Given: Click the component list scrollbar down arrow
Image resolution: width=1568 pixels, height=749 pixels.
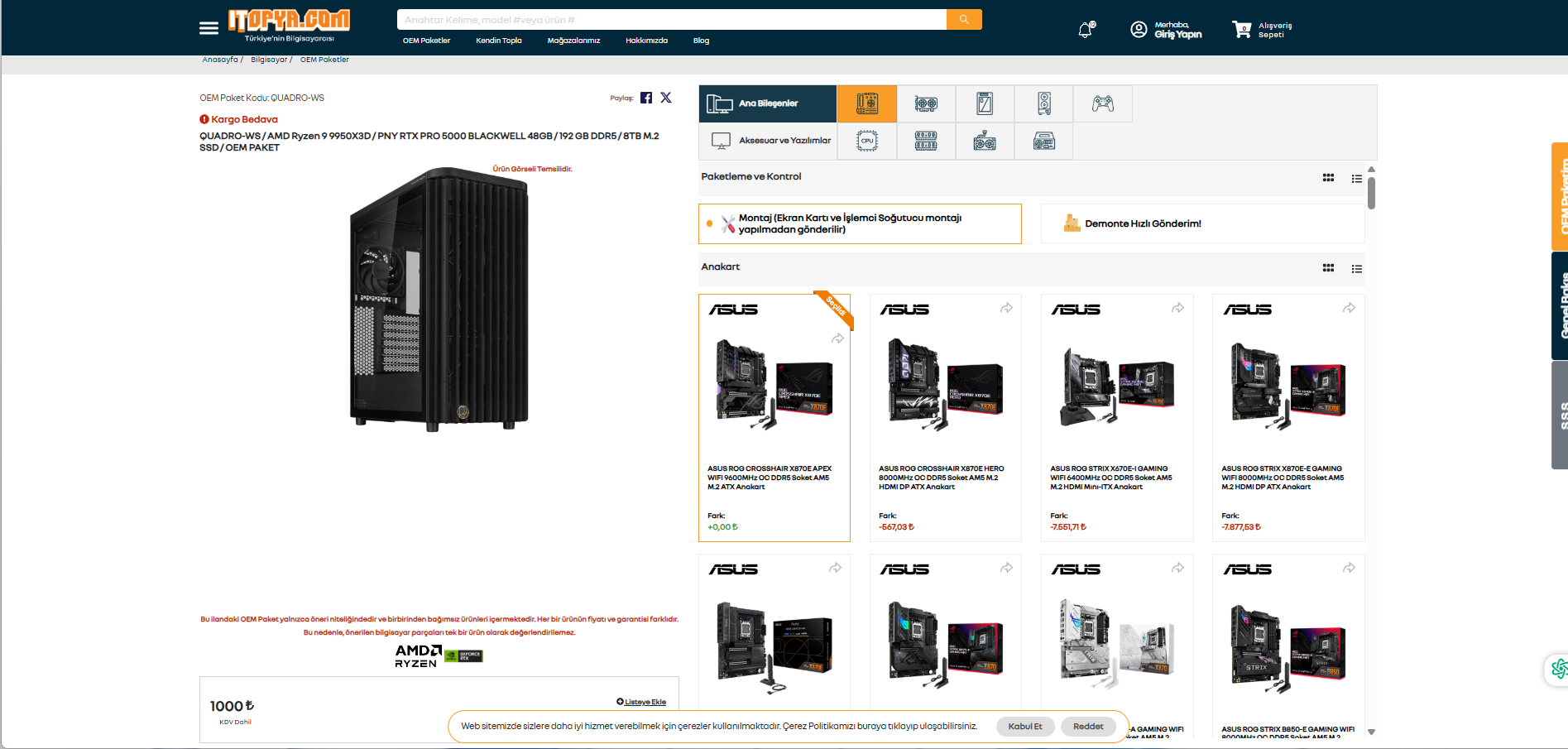Looking at the screenshot, I should coord(1371,732).
